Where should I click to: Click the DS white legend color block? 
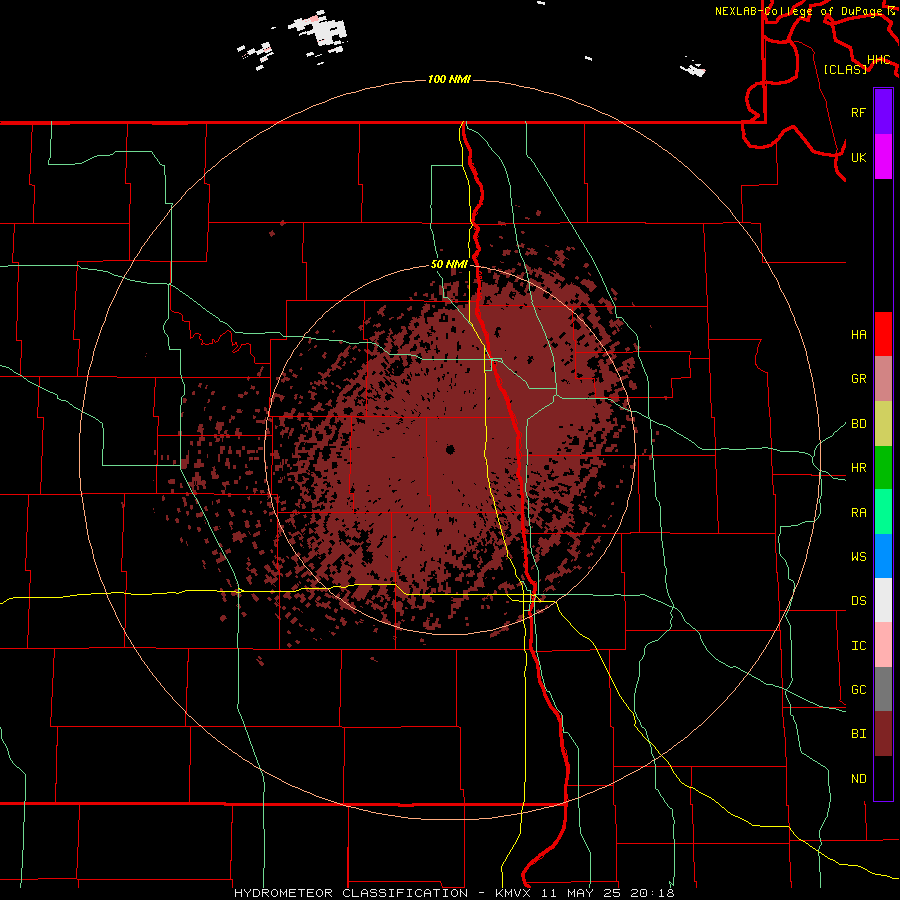883,600
